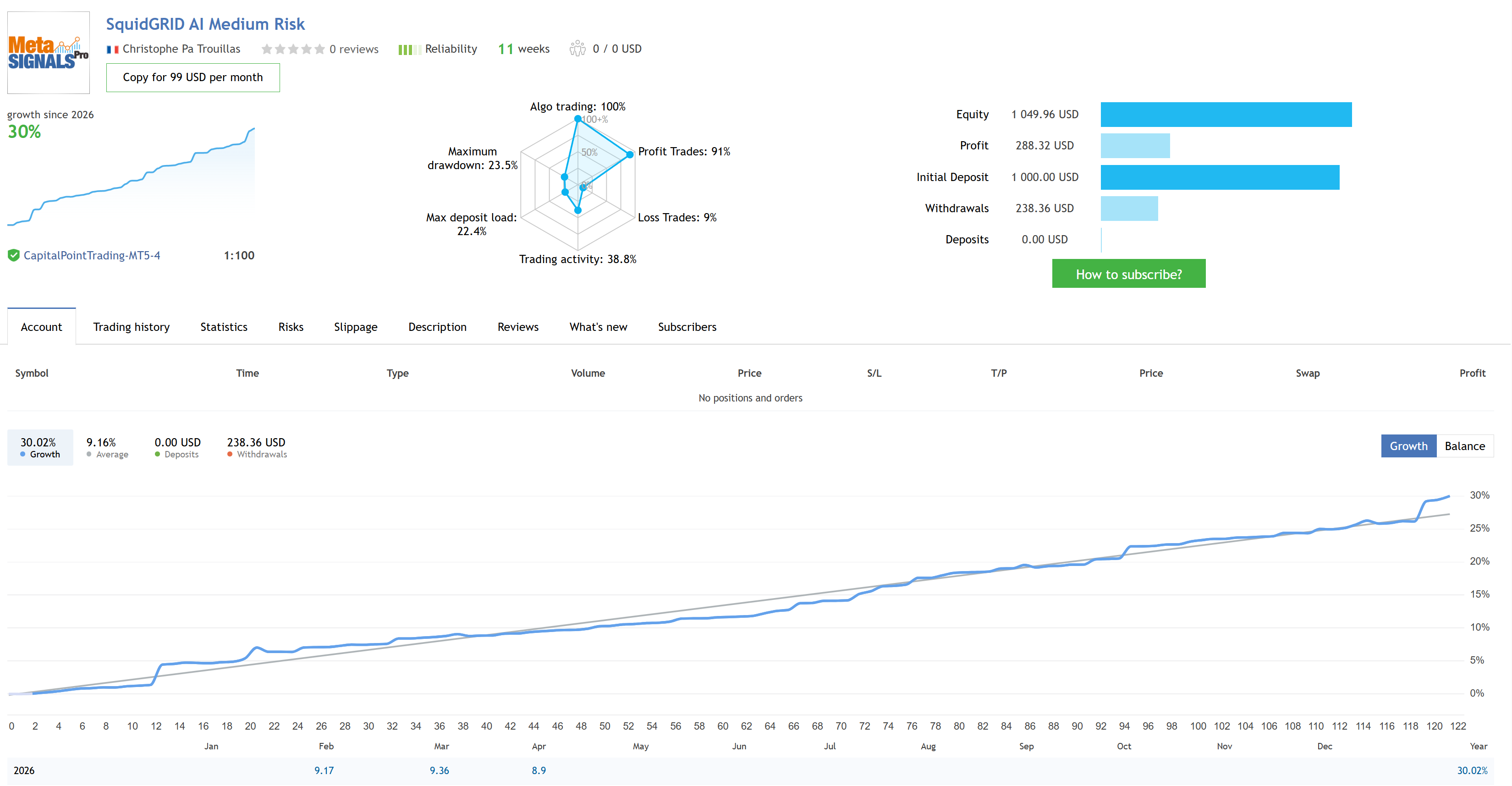
Task: Toggle the Withdrawals series legend
Action: [x=257, y=448]
